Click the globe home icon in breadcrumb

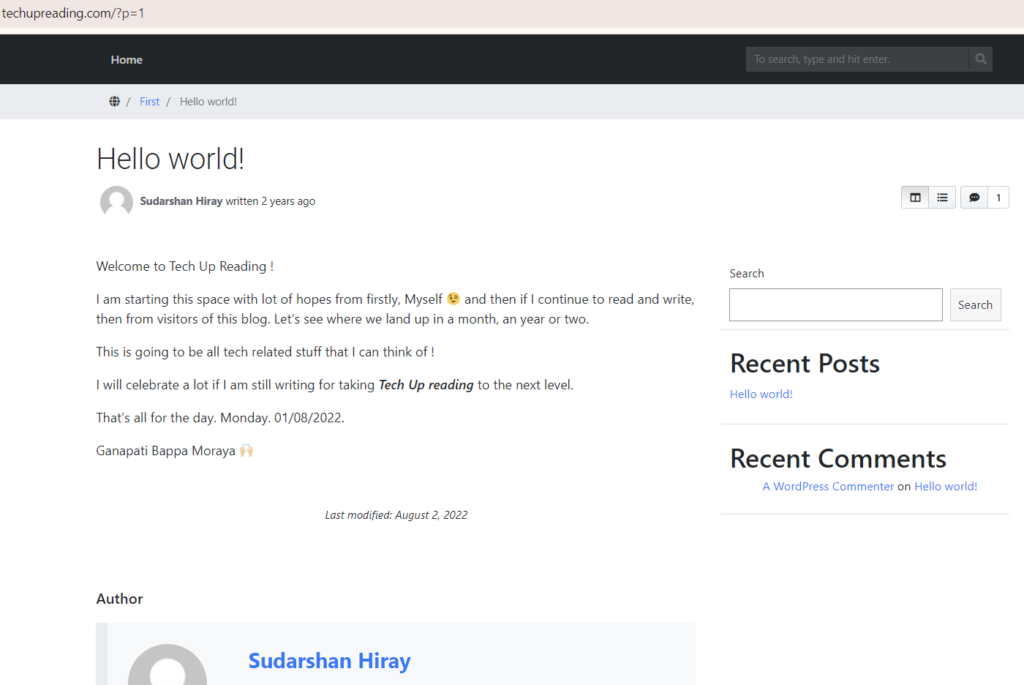point(114,101)
